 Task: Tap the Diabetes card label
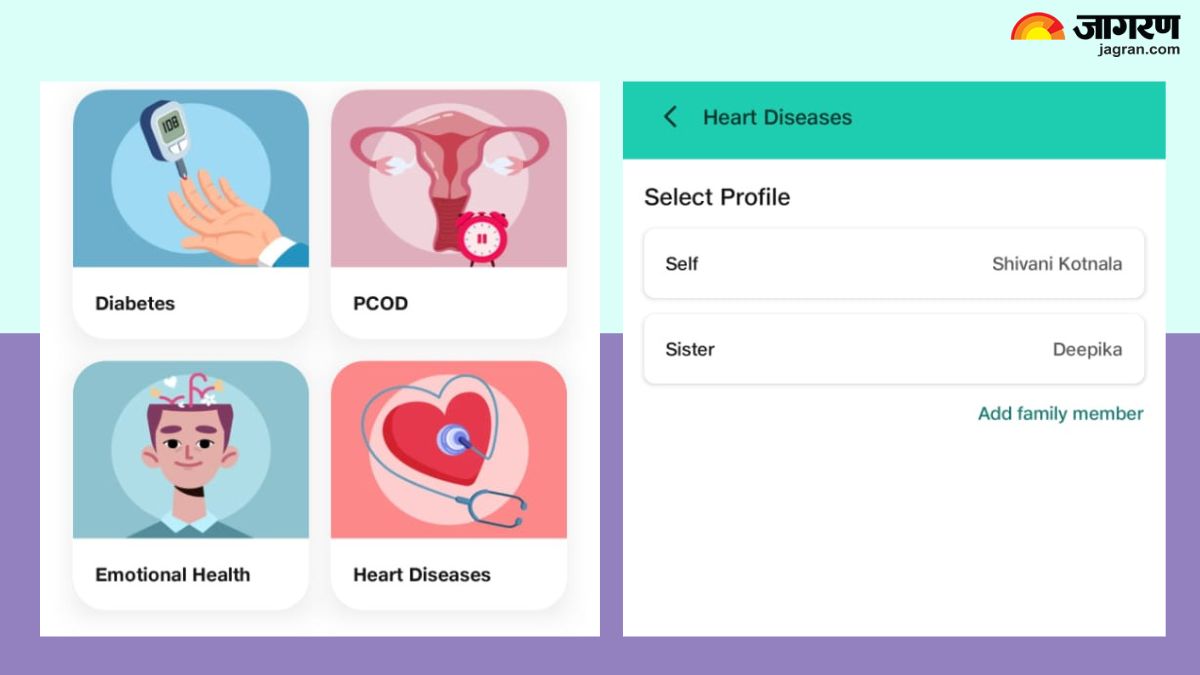pyautogui.click(x=135, y=303)
